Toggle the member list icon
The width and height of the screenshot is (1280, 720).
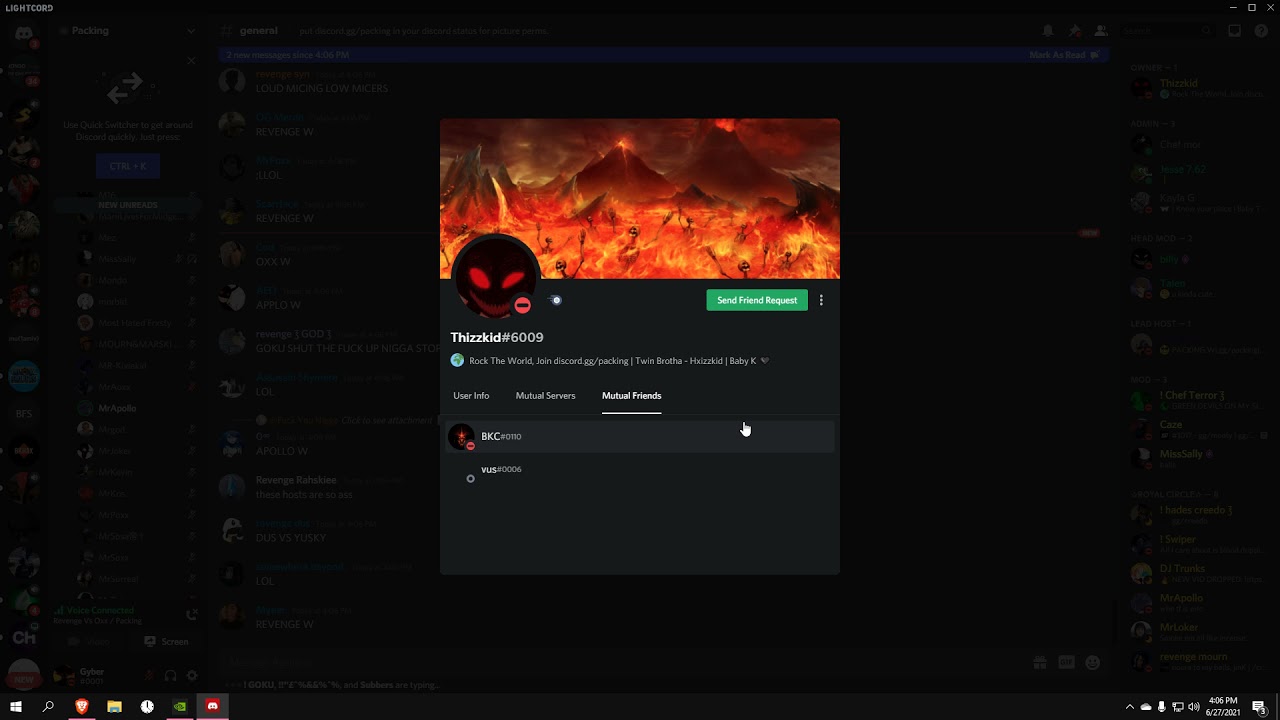(1100, 31)
